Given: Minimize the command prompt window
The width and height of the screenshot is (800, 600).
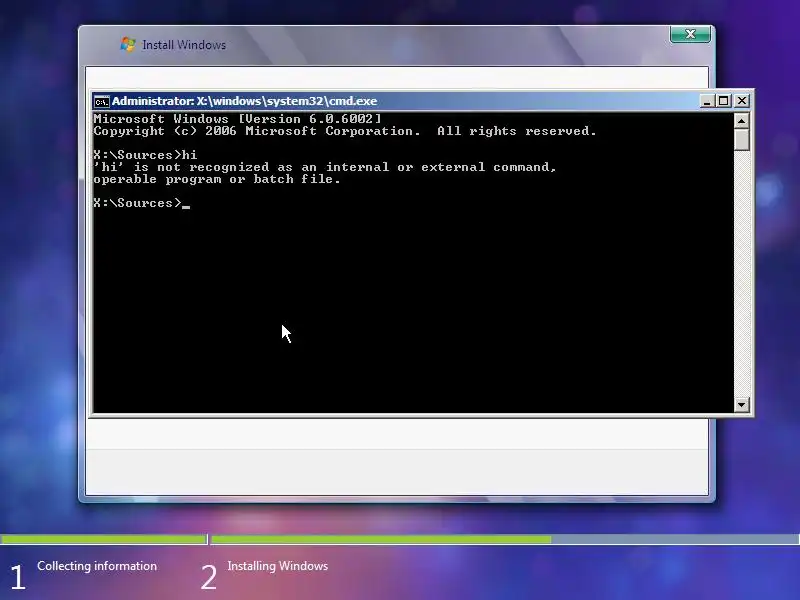Looking at the screenshot, I should point(707,101).
